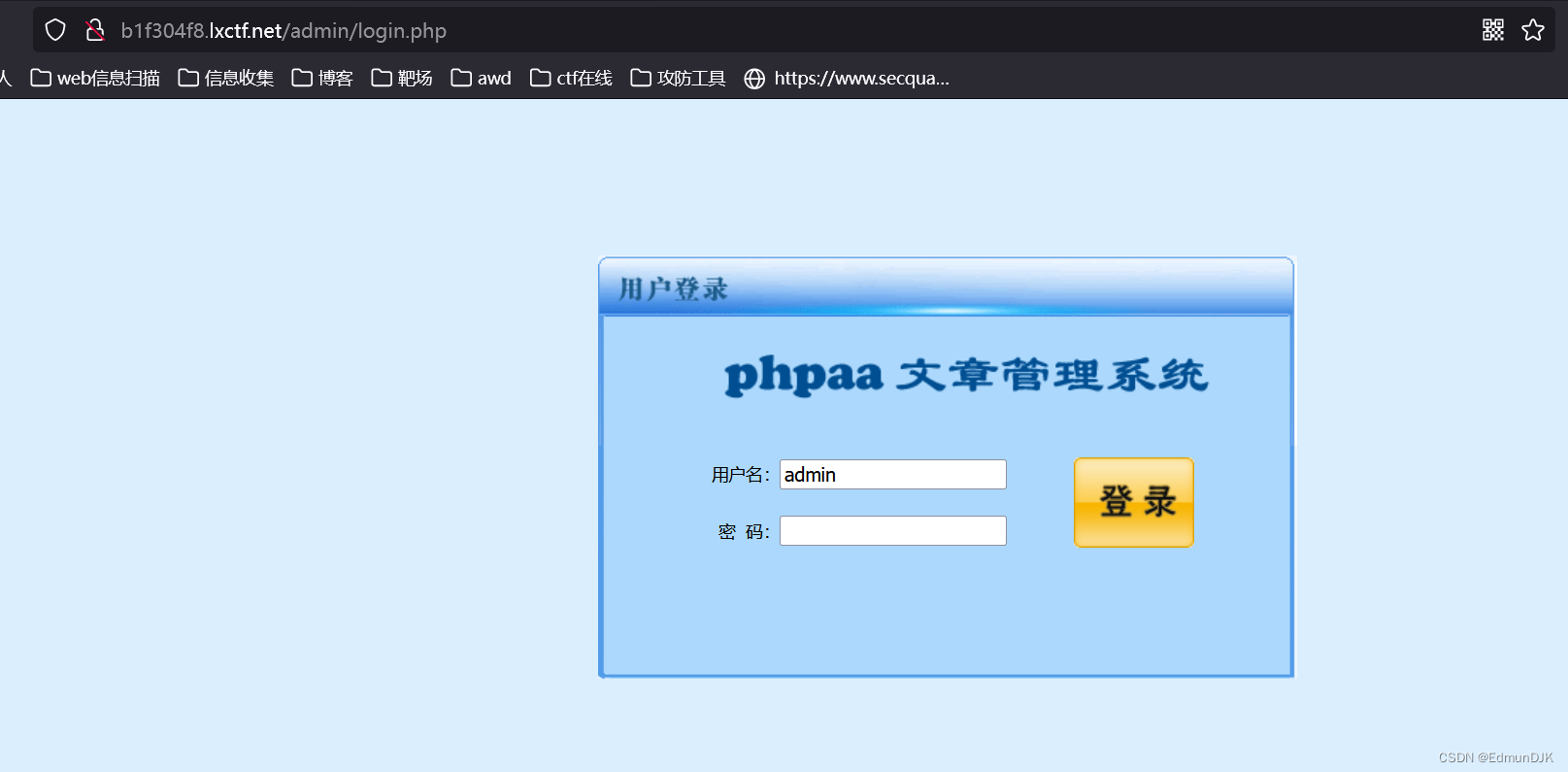Focus the address bar URL text
1568x772 pixels.
tap(284, 31)
